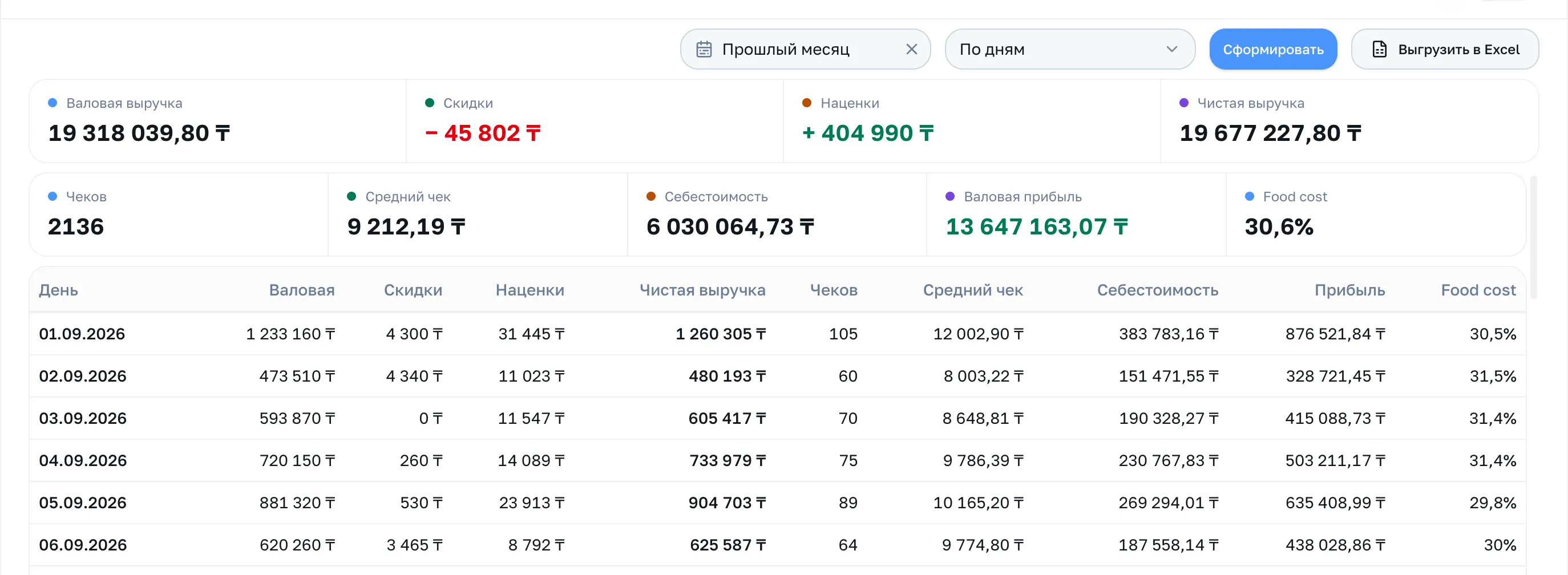The height and width of the screenshot is (575, 1568).
Task: Select the row dated 01.09.2026
Action: pyautogui.click(x=777, y=334)
